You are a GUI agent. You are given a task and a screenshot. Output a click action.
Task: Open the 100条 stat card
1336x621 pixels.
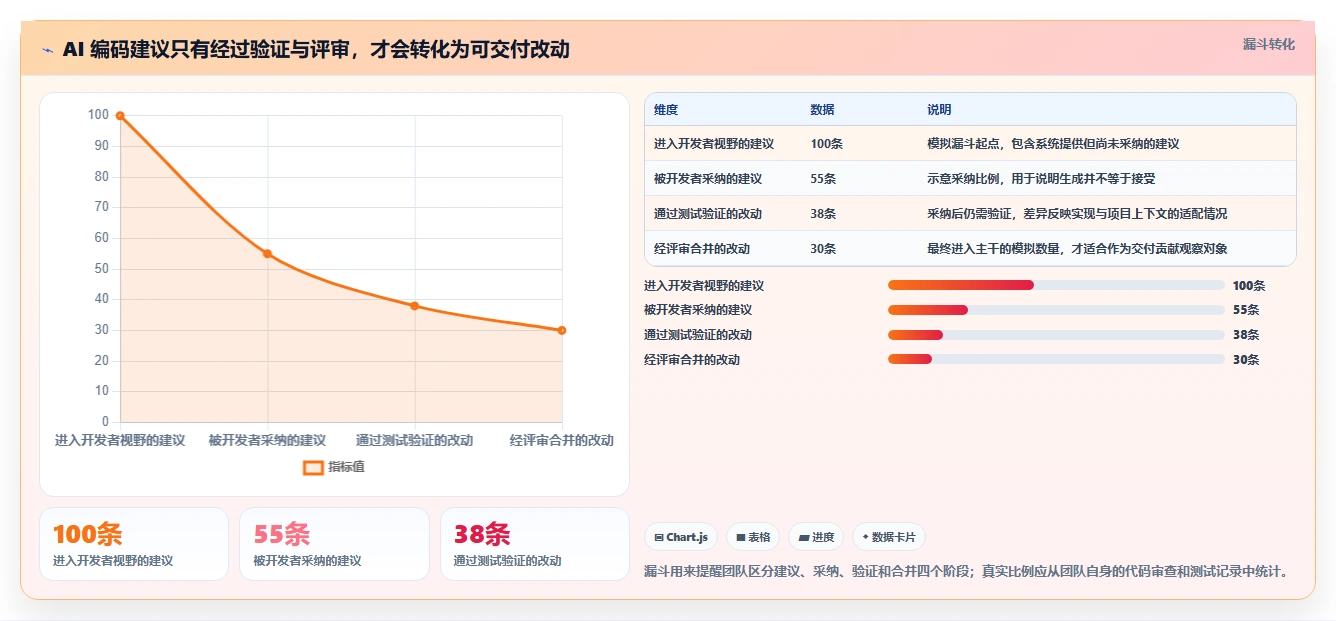[x=134, y=544]
